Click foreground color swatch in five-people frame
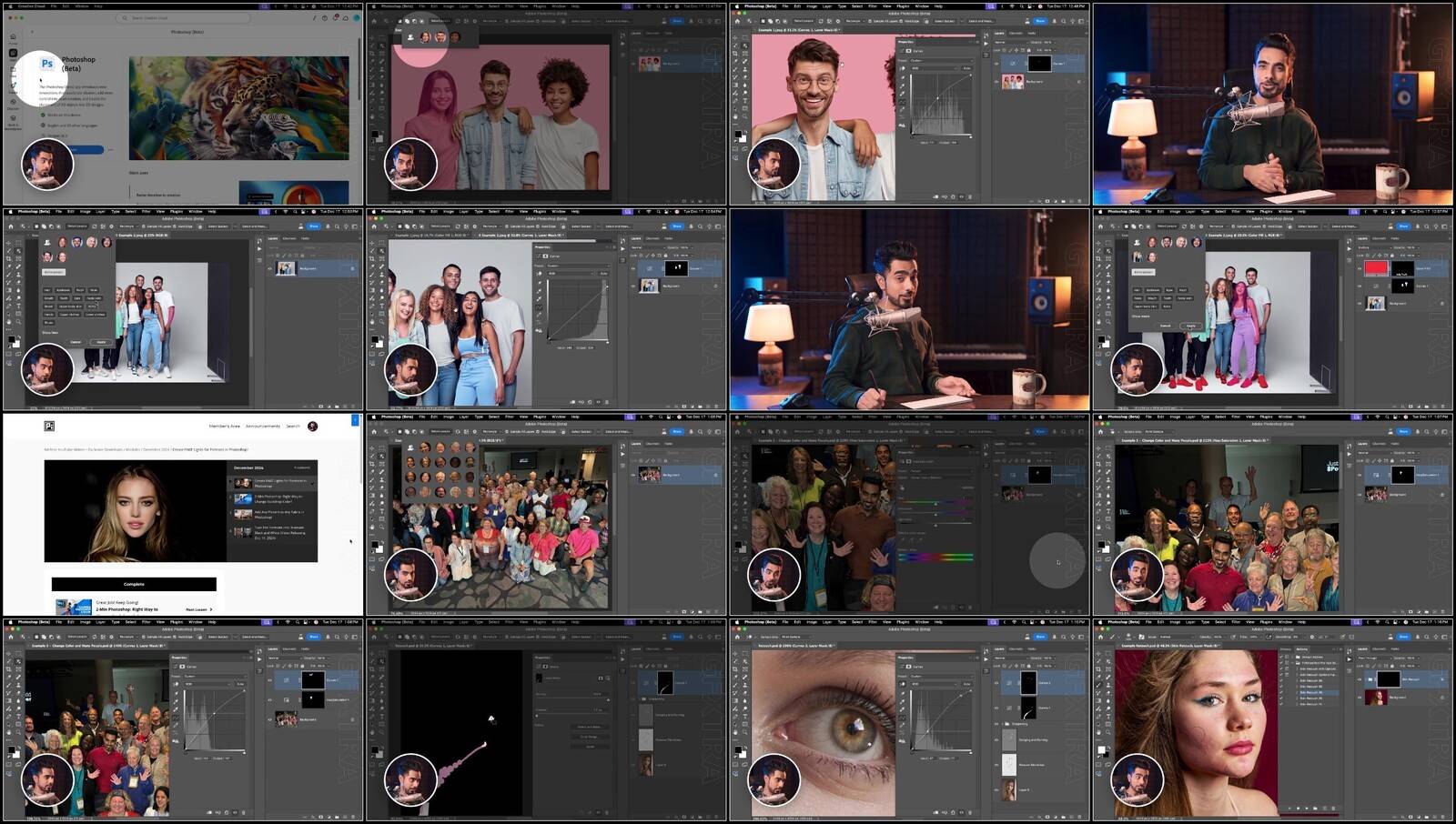This screenshot has height=824, width=1456. [11, 339]
